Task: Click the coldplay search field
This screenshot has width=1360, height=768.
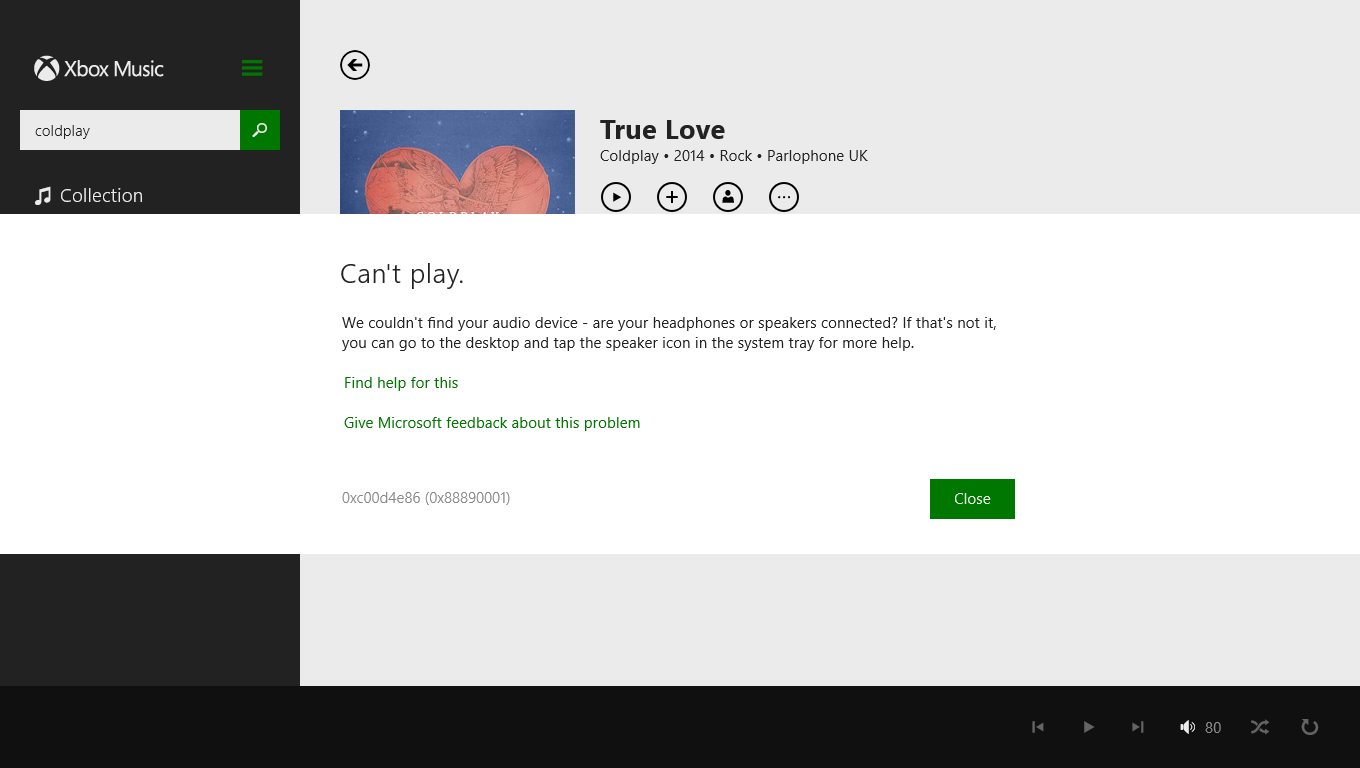Action: 130,130
